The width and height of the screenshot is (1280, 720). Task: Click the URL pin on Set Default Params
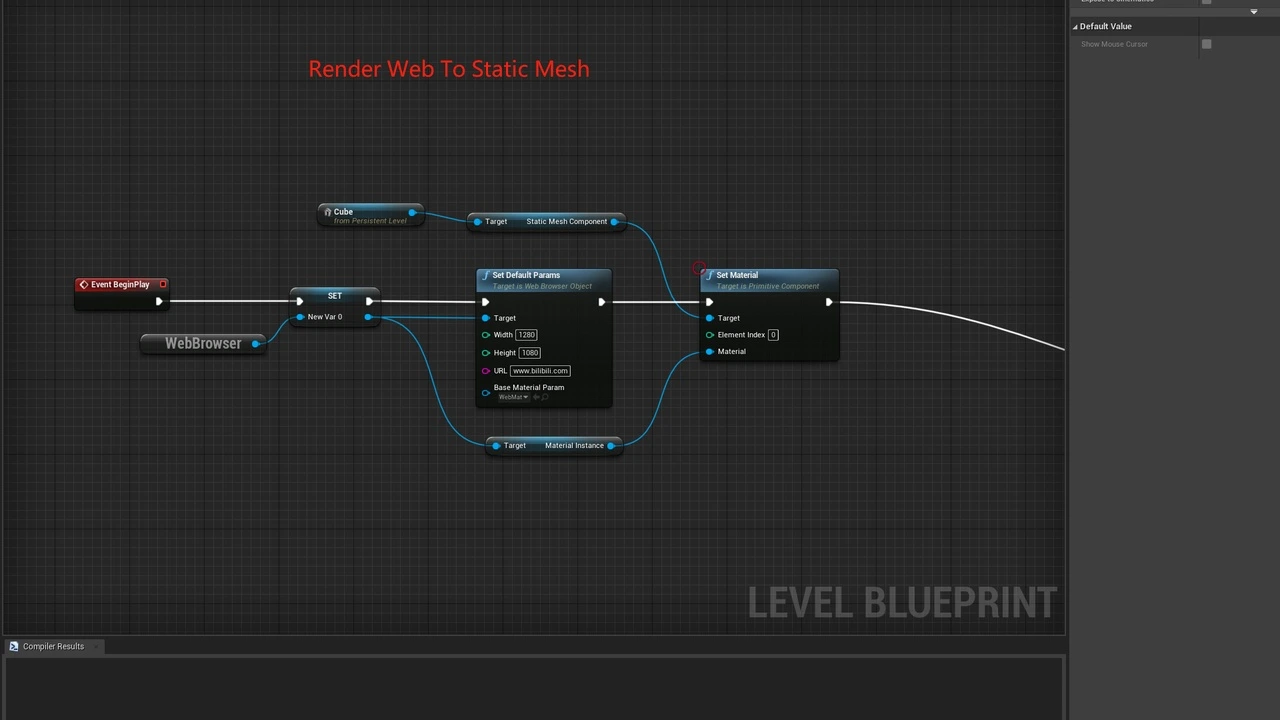coord(486,371)
